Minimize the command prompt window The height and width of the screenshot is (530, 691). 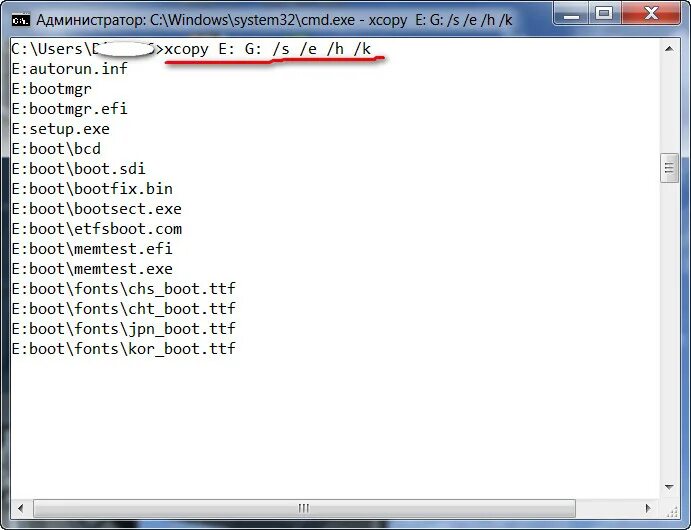(x=571, y=15)
